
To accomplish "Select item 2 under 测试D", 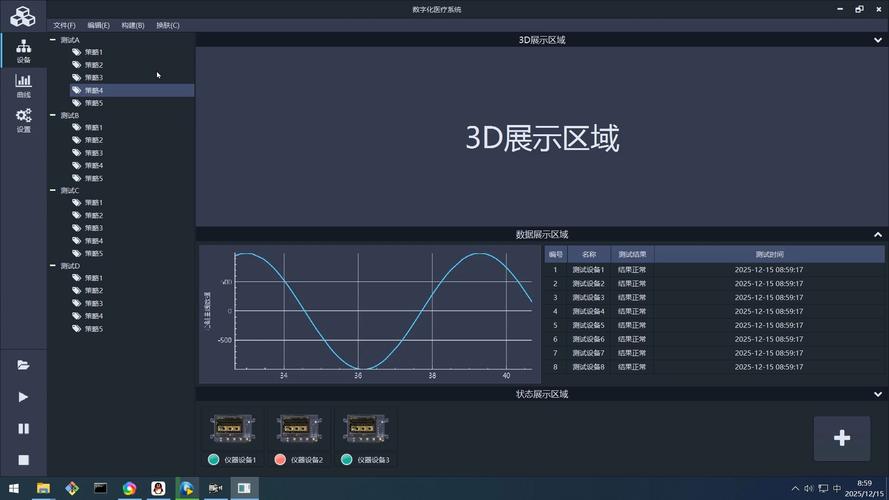I will 94,290.
